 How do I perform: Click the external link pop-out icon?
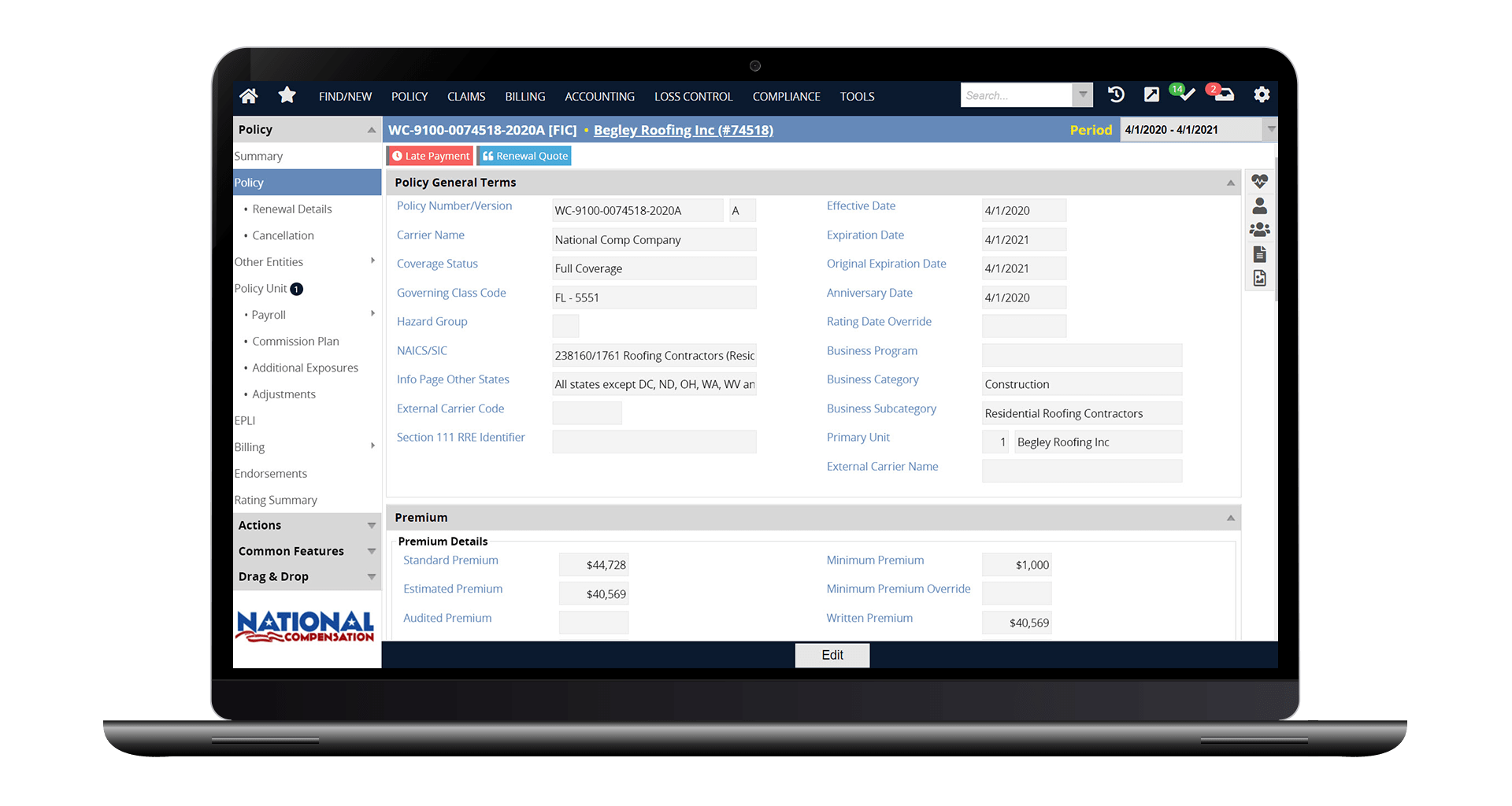1151,94
